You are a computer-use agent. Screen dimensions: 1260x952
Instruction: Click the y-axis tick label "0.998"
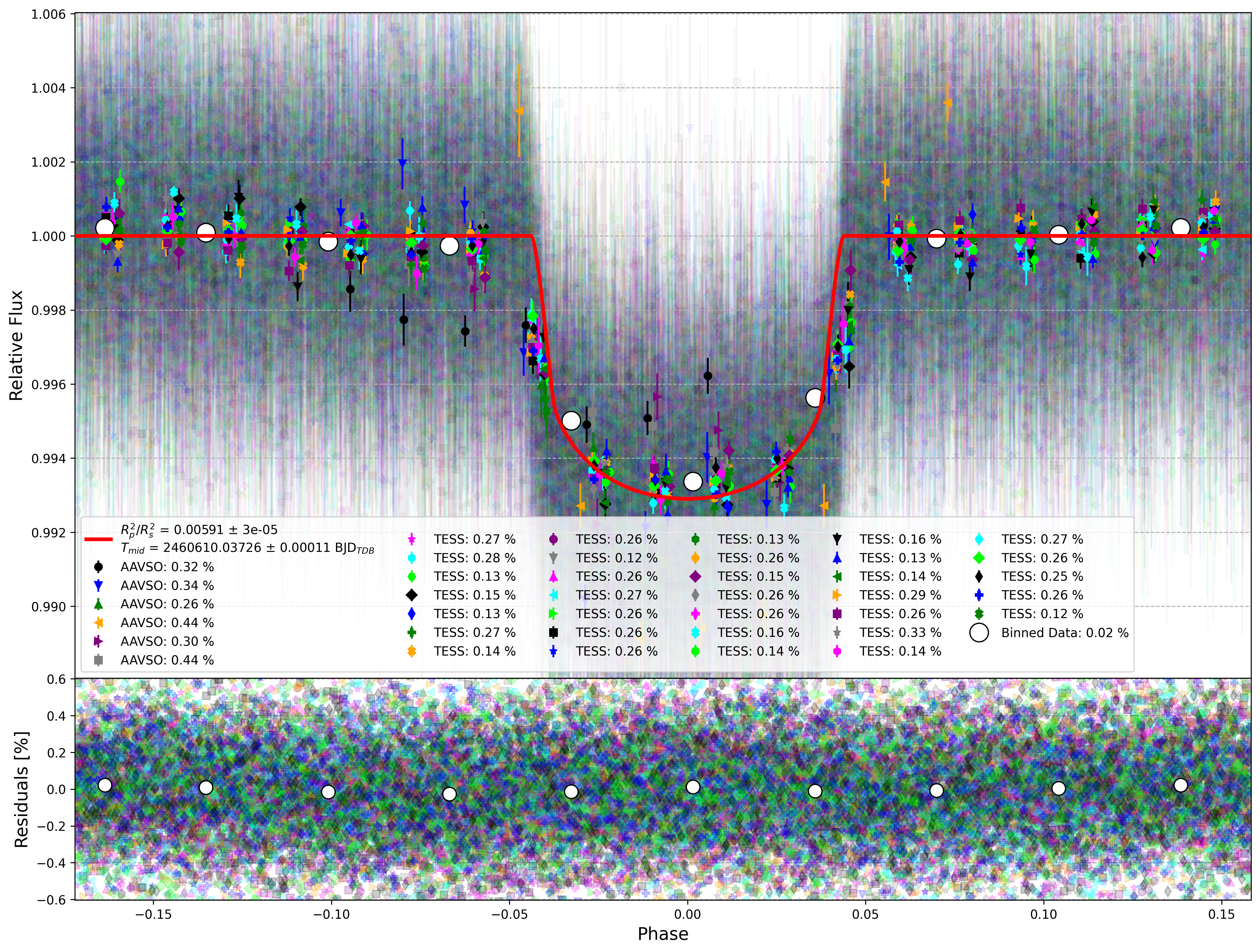click(48, 310)
